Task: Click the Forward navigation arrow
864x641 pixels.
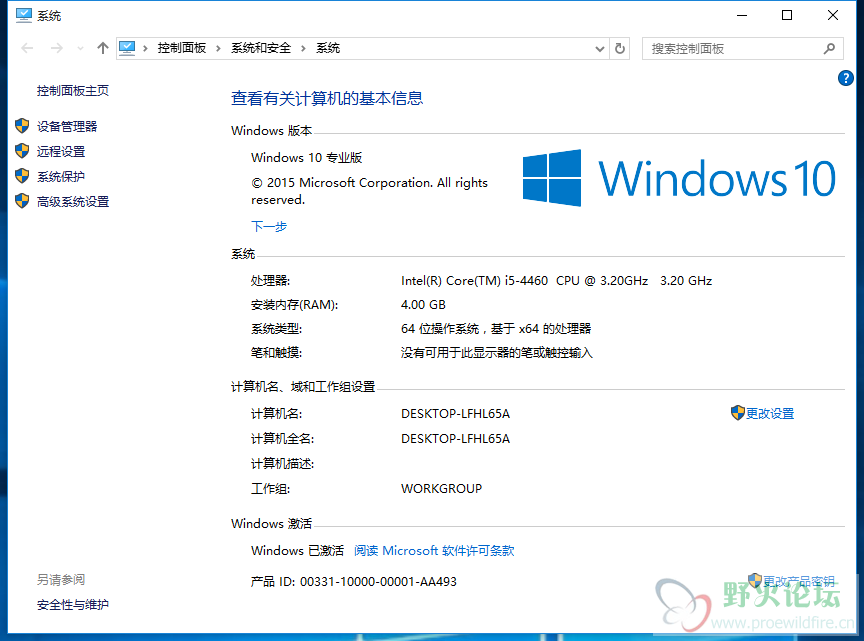Action: pos(56,49)
